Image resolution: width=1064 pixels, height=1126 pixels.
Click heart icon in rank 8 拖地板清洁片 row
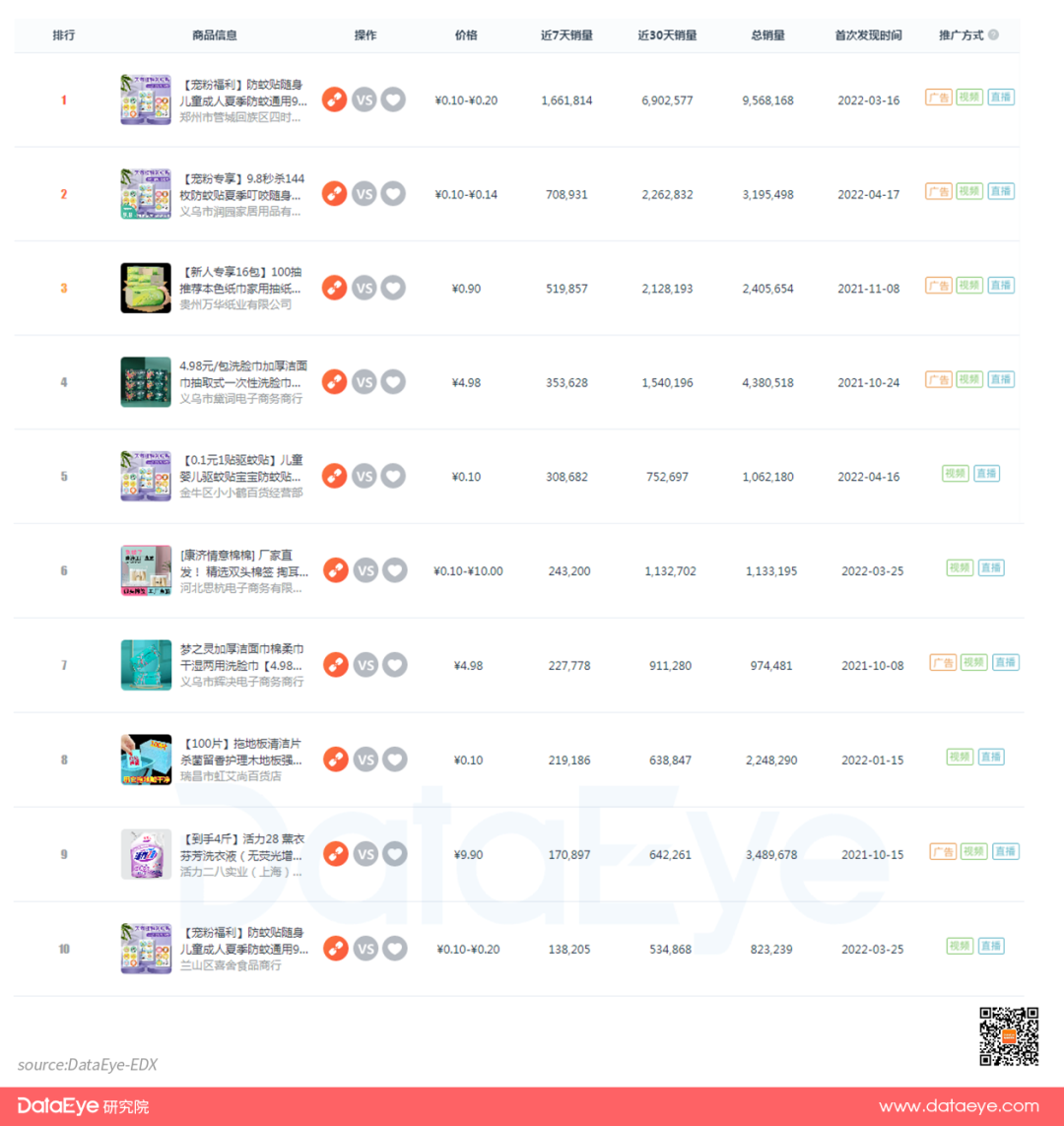click(x=395, y=760)
